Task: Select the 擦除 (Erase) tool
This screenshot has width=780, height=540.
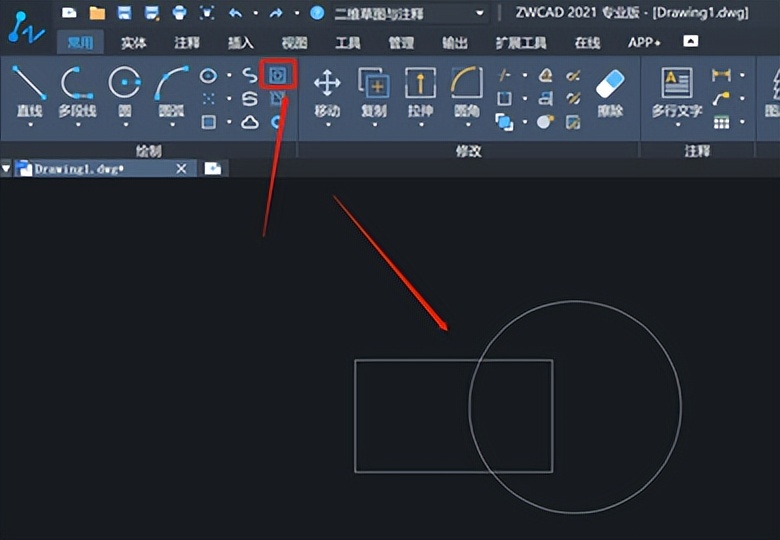Action: [610, 92]
